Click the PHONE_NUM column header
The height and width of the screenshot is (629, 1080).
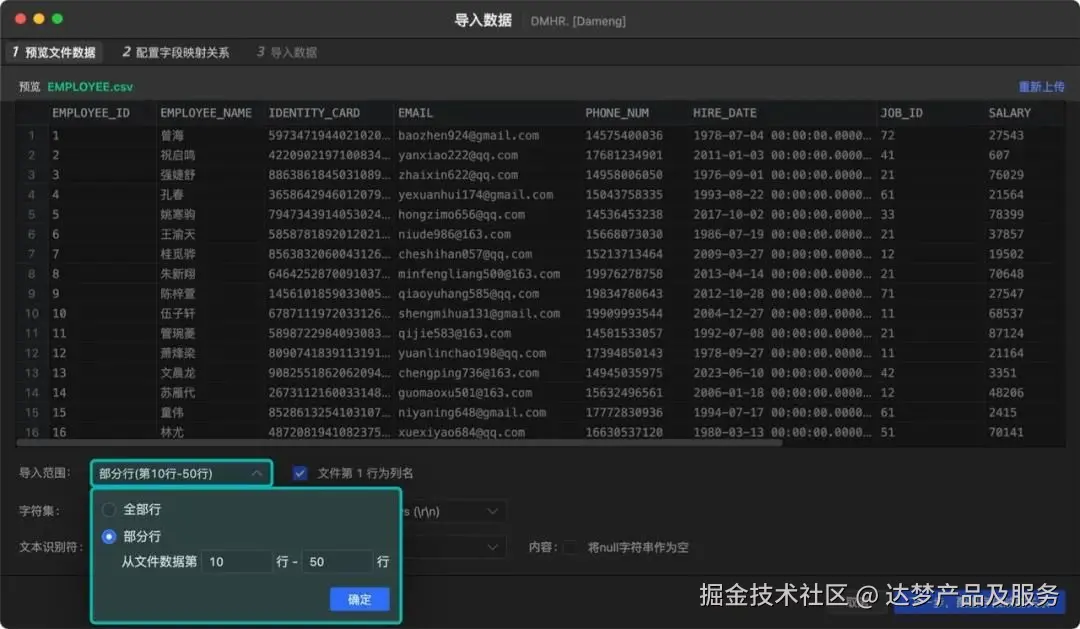[x=617, y=113]
